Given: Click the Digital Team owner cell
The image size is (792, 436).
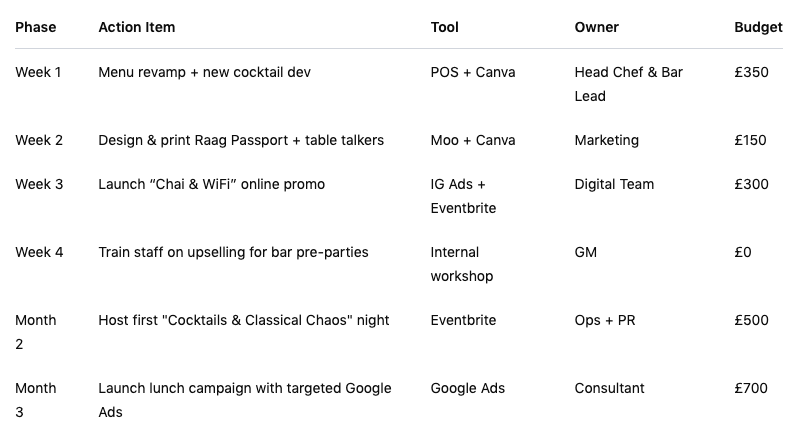Looking at the screenshot, I should [x=614, y=184].
